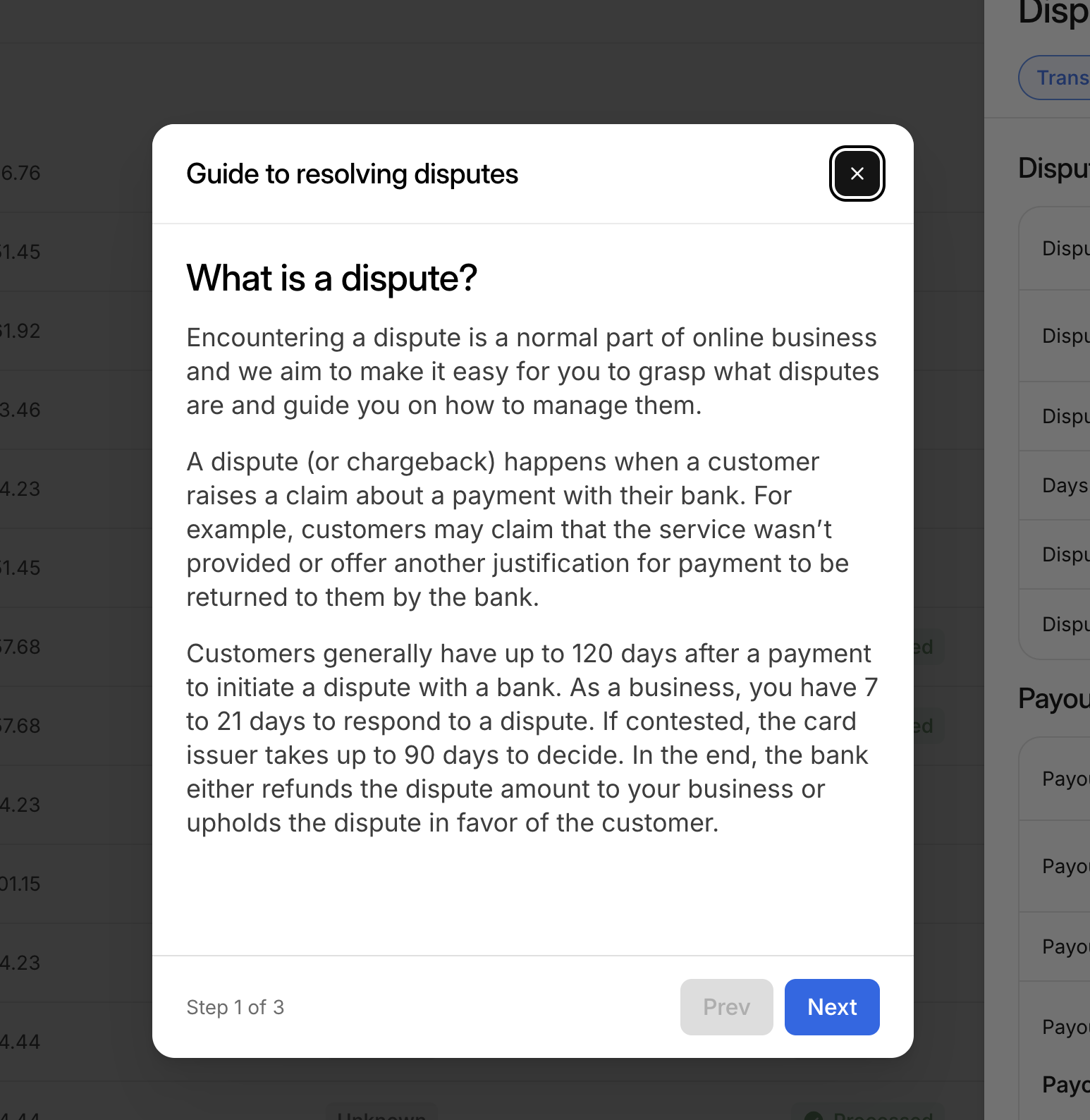Click the 'Guide to resolving disputes' title

(352, 174)
